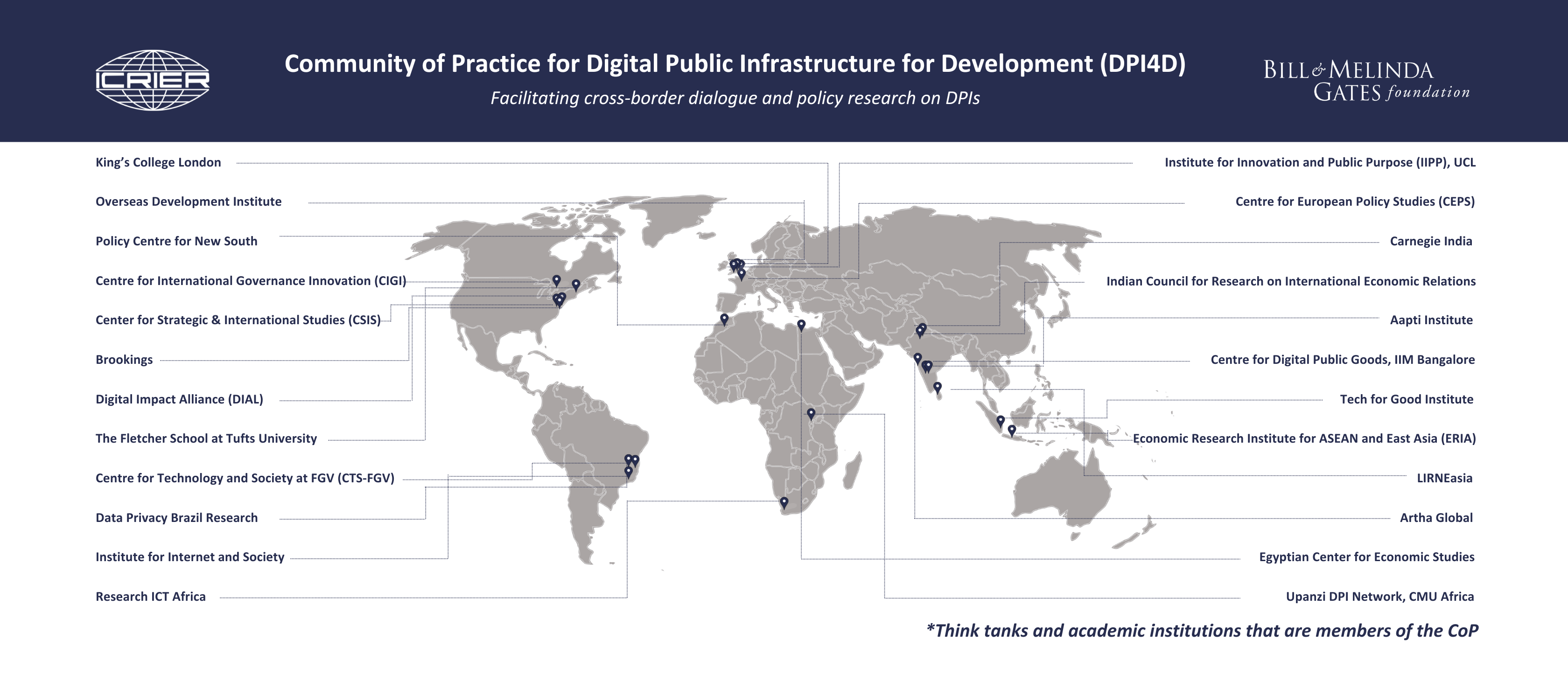Image resolution: width=1568 pixels, height=688 pixels.
Task: Click the IIPP, UCL institution label
Action: (1320, 162)
